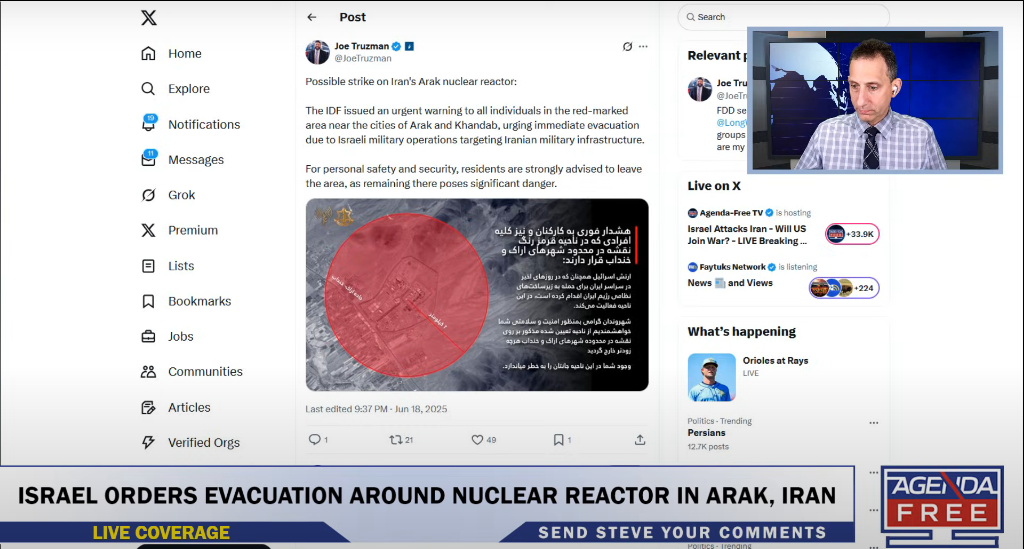Like the post with the heart icon

477,440
